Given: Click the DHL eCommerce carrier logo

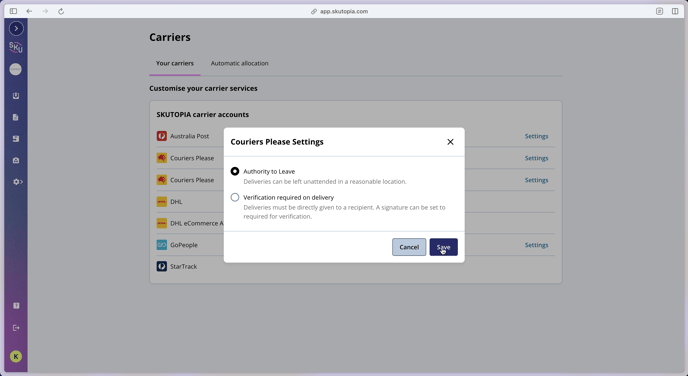Looking at the screenshot, I should pyautogui.click(x=162, y=223).
